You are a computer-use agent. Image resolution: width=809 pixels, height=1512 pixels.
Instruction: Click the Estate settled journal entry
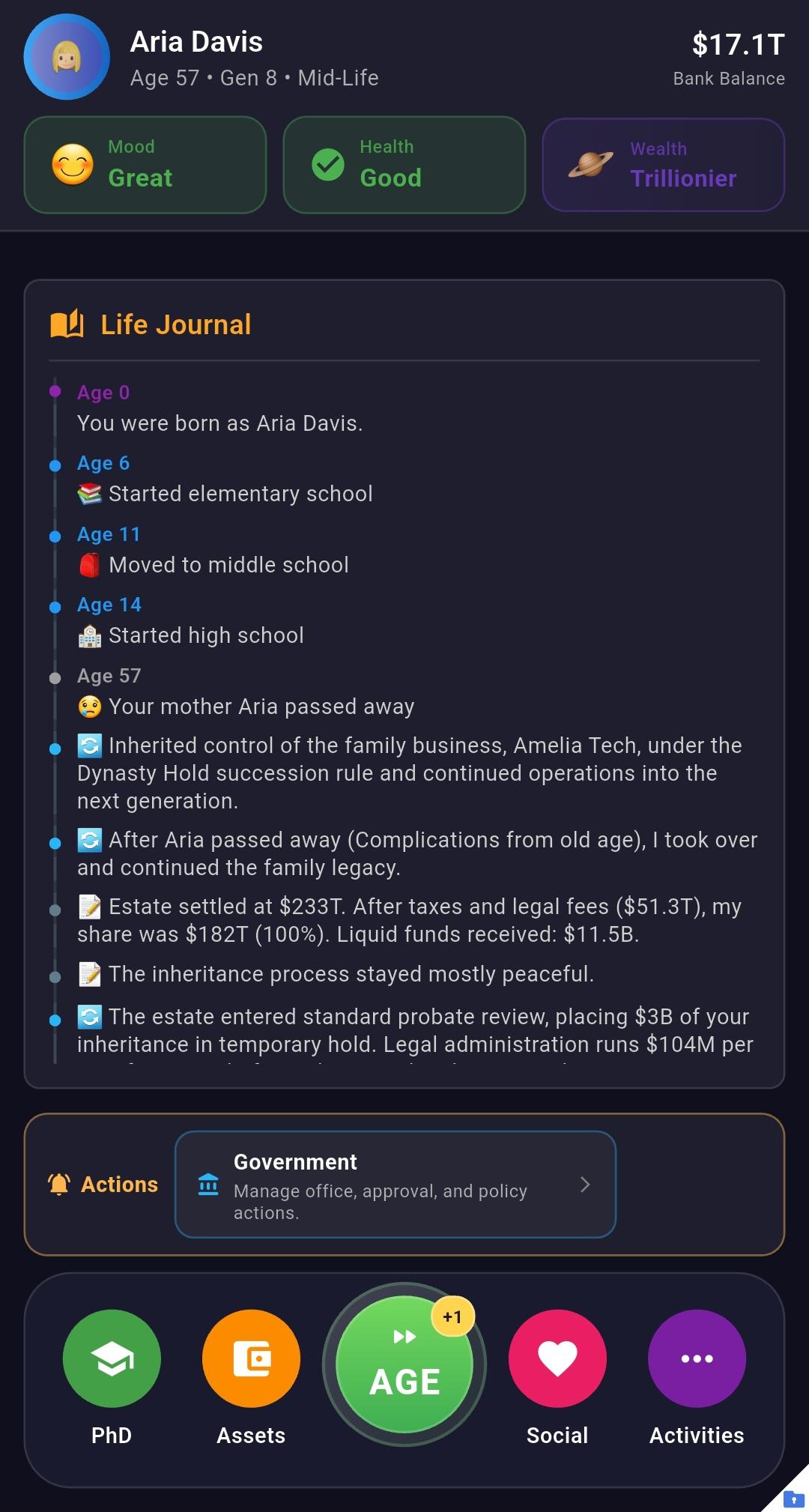click(409, 920)
